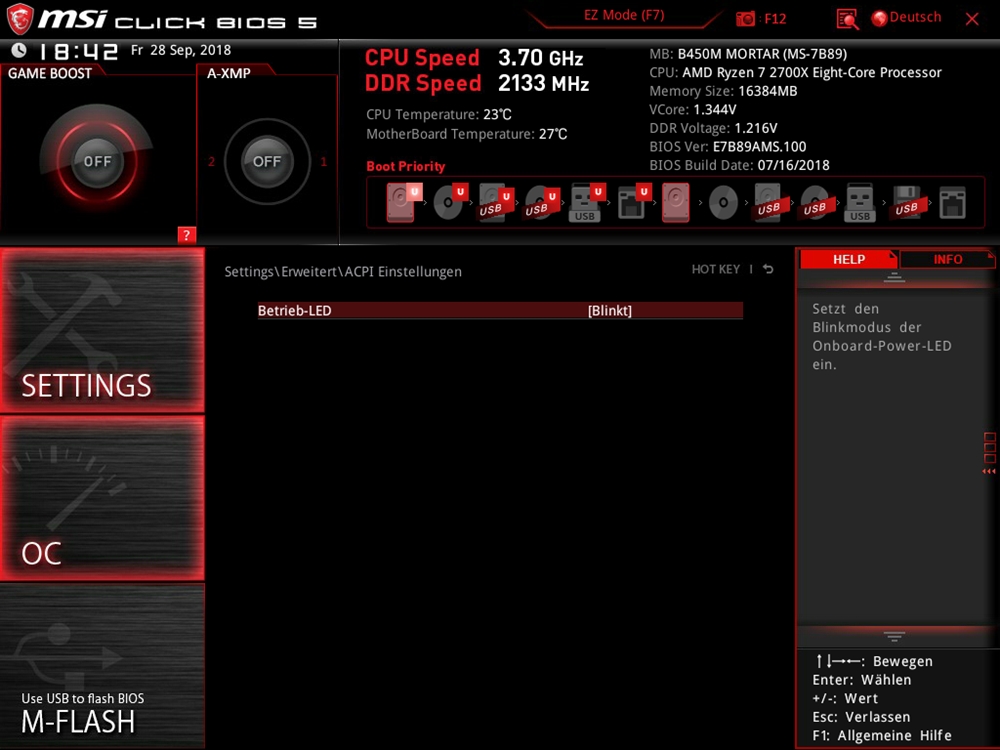Click the MotherBoard Temperature 27°C reading
The width and height of the screenshot is (1000, 750).
467,134
